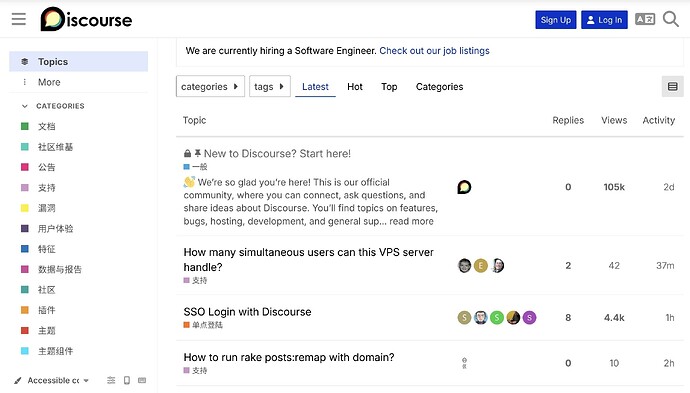The height and width of the screenshot is (393, 690).
Task: Open the 插件 category
Action: point(46,310)
